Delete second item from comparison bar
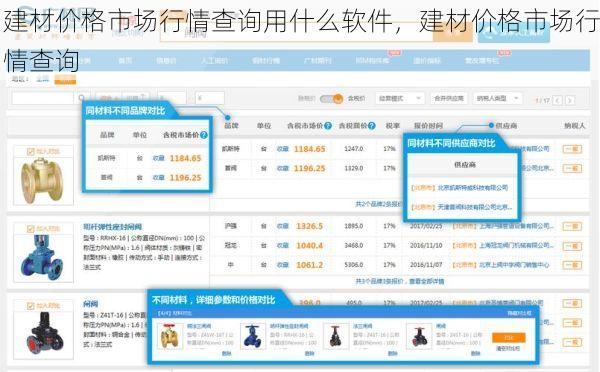Image resolution: width=600 pixels, height=372 pixels. click(x=310, y=353)
